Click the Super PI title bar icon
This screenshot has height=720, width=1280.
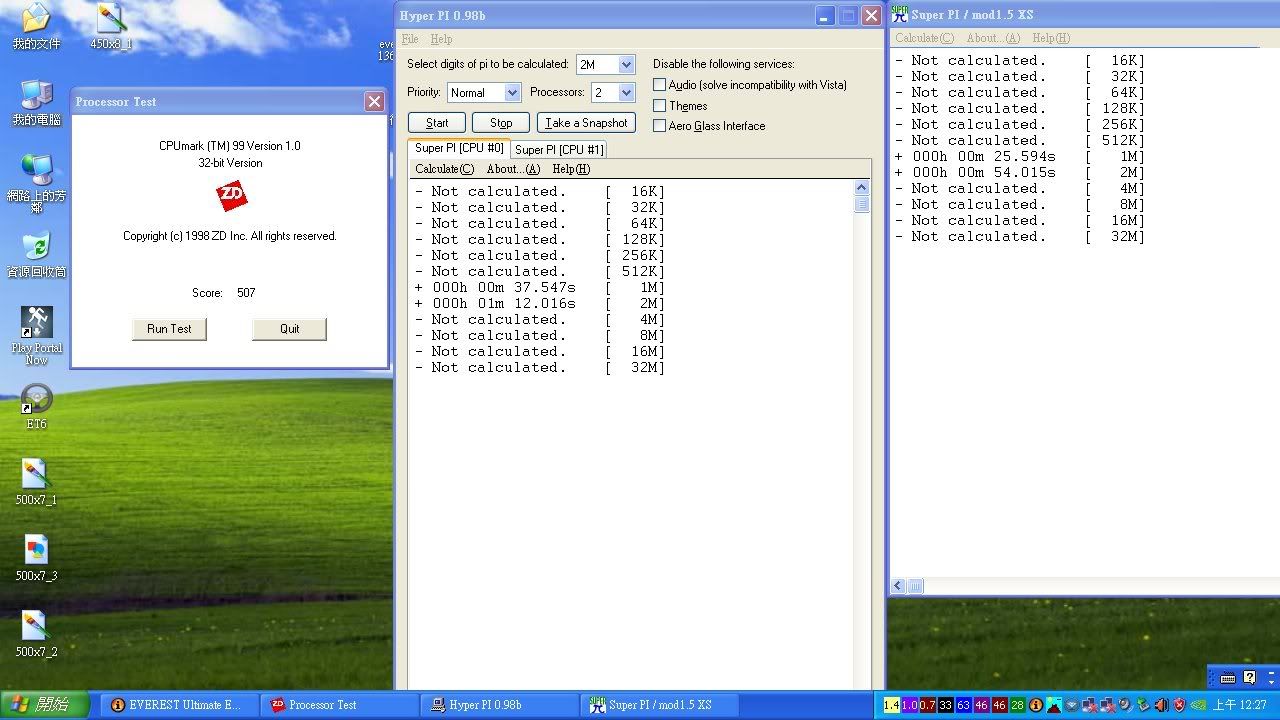(899, 14)
